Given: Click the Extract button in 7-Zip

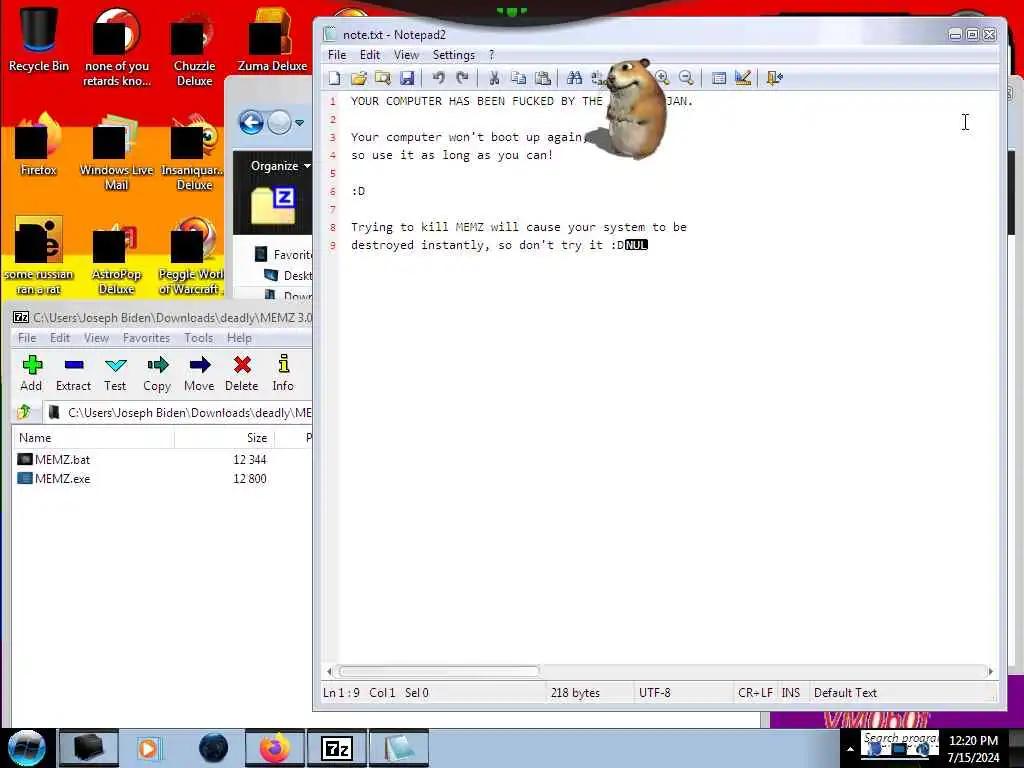Looking at the screenshot, I should click(x=73, y=374).
